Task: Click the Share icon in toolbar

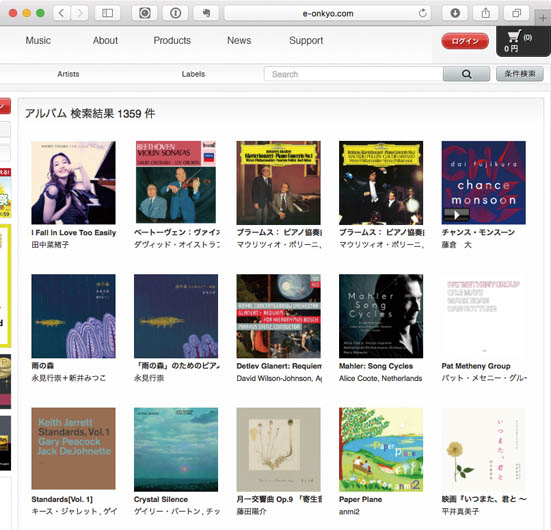Action: coord(486,13)
